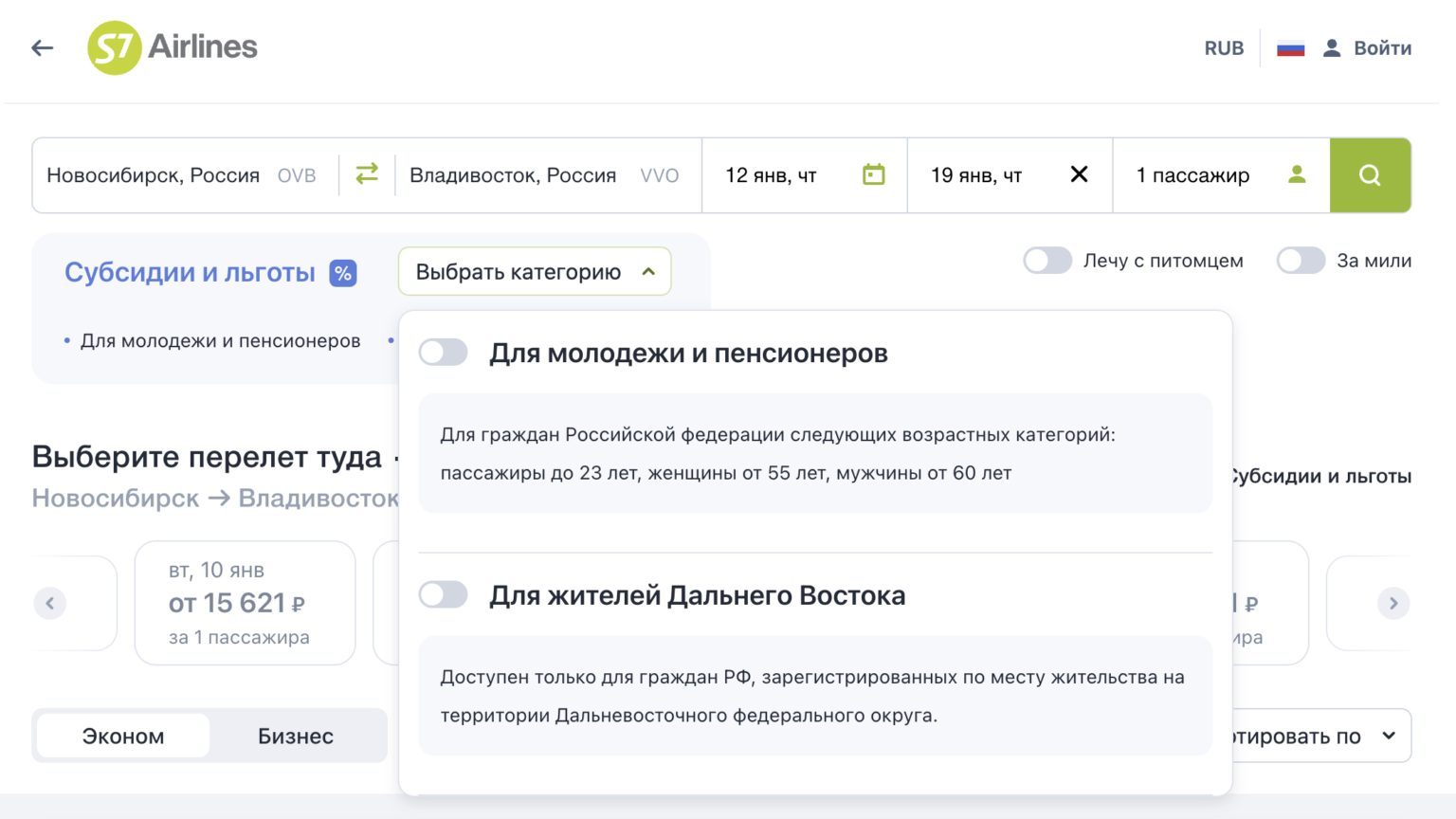Click the back arrow icon

click(x=43, y=47)
